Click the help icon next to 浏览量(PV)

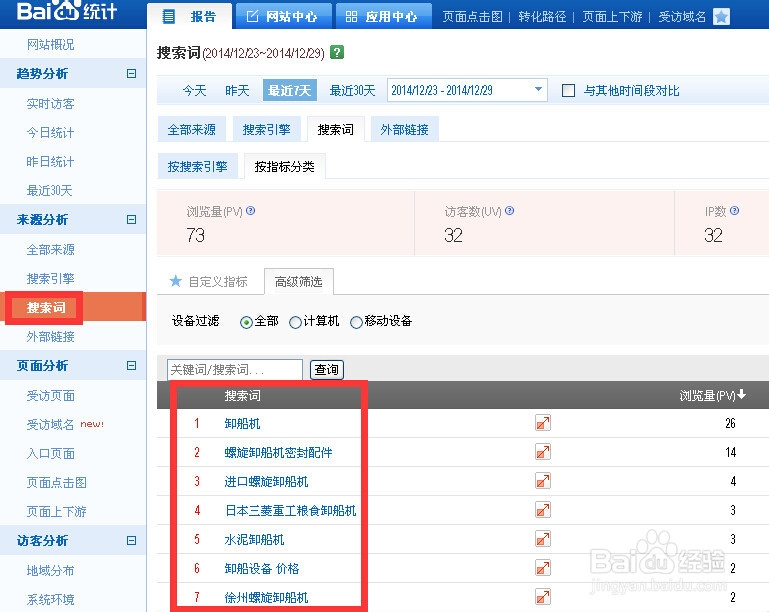click(251, 211)
